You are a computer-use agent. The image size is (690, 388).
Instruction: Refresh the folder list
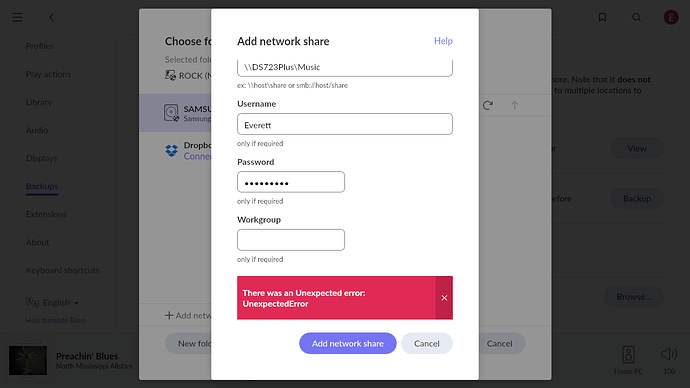pyautogui.click(x=488, y=105)
